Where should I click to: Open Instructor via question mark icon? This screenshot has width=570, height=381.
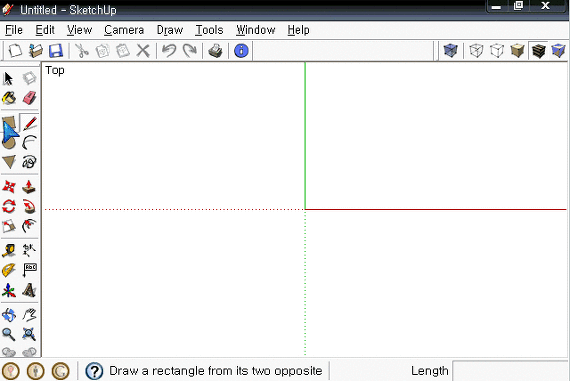click(x=94, y=371)
